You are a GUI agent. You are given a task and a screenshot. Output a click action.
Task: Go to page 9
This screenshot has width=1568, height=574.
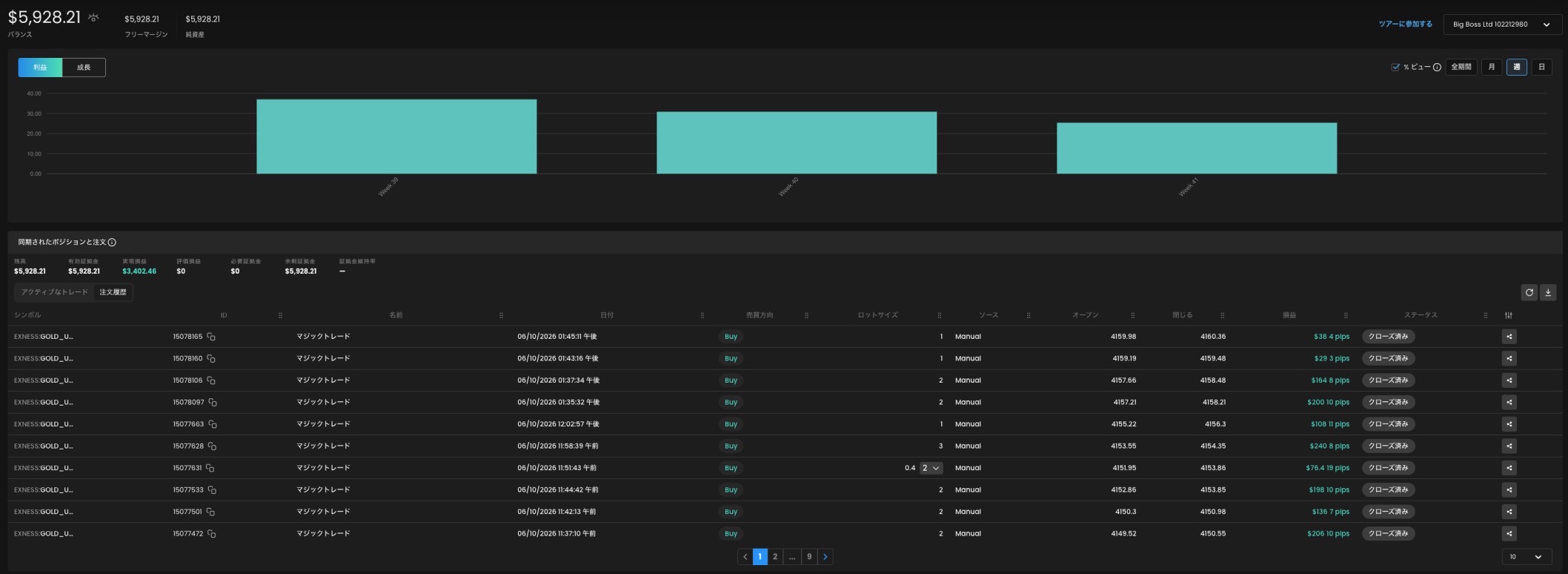tap(809, 557)
